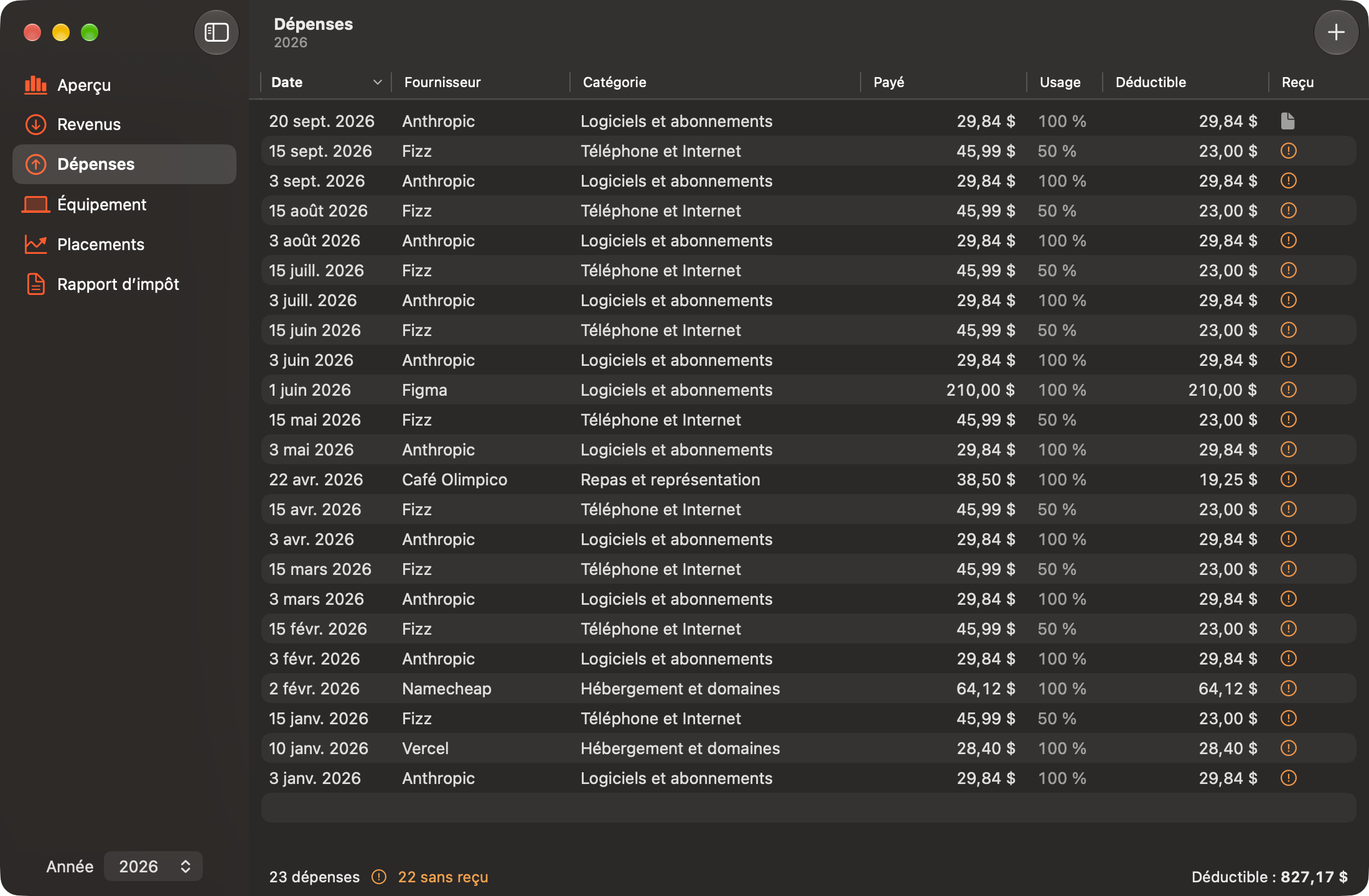Click 38,50 $ paid amount cell
1369x896 pixels.
click(x=986, y=479)
